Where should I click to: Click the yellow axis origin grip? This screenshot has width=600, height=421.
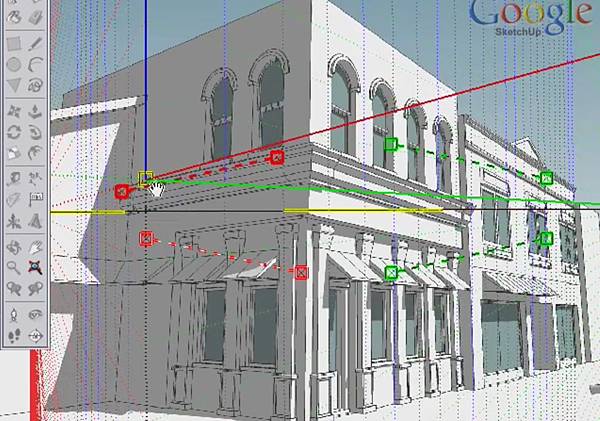pyautogui.click(x=145, y=179)
